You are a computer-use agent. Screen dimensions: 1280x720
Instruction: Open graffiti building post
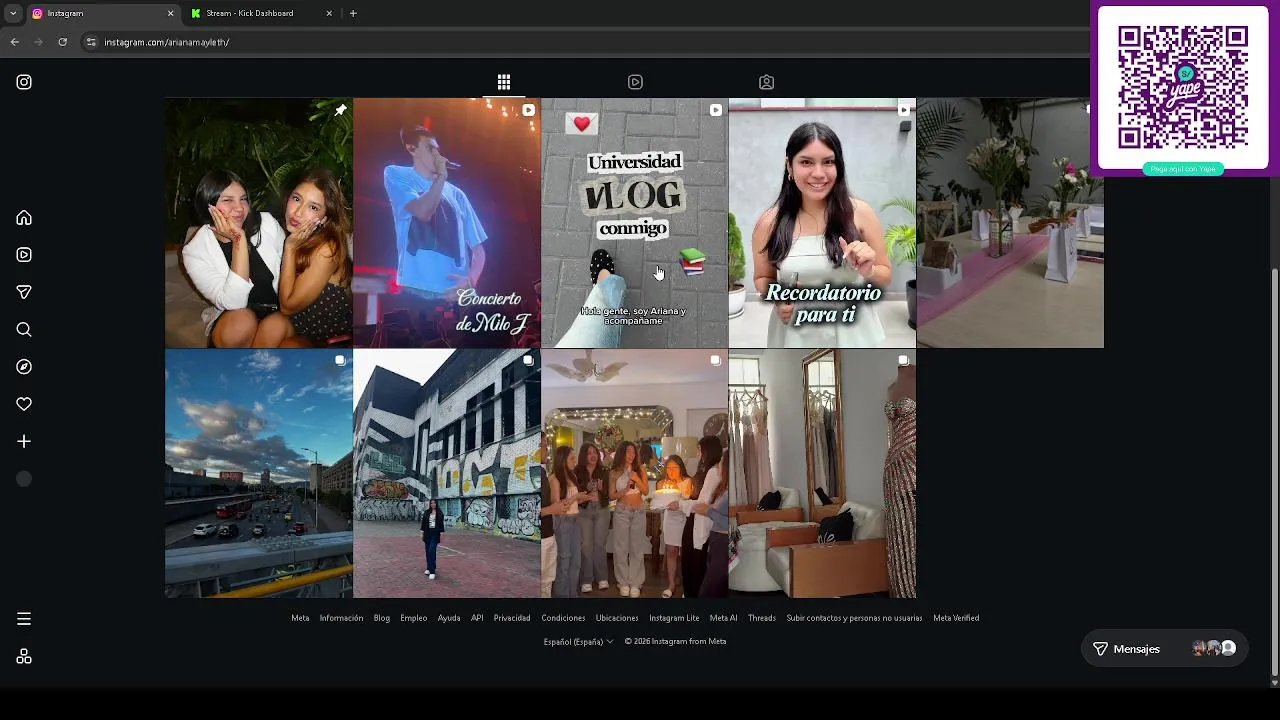tap(446, 473)
